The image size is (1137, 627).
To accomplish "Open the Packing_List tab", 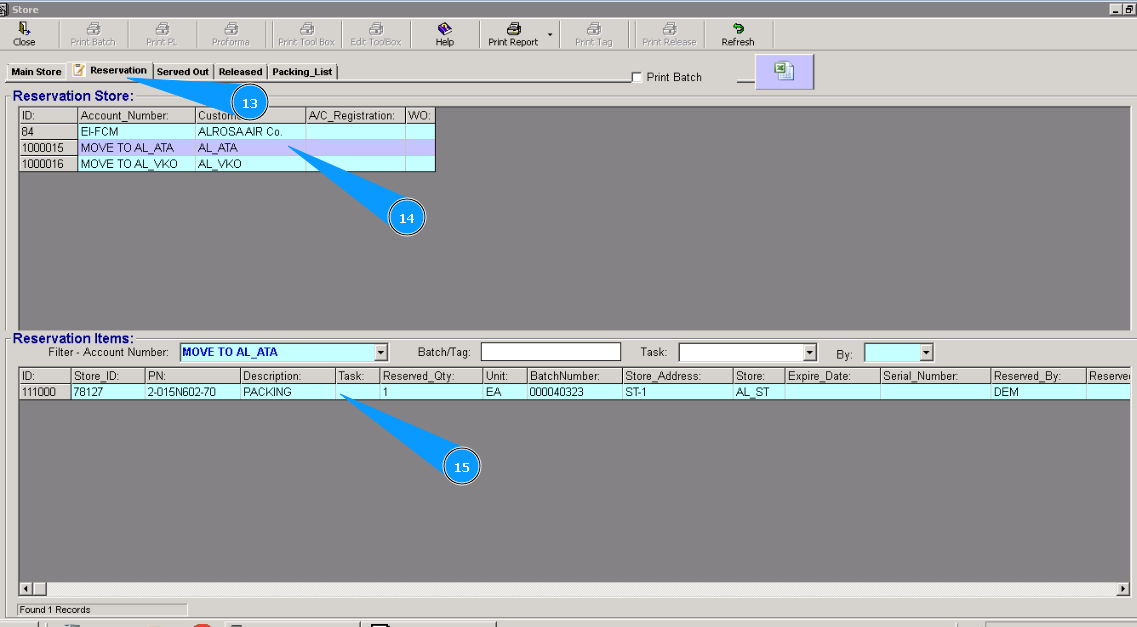I will click(302, 72).
